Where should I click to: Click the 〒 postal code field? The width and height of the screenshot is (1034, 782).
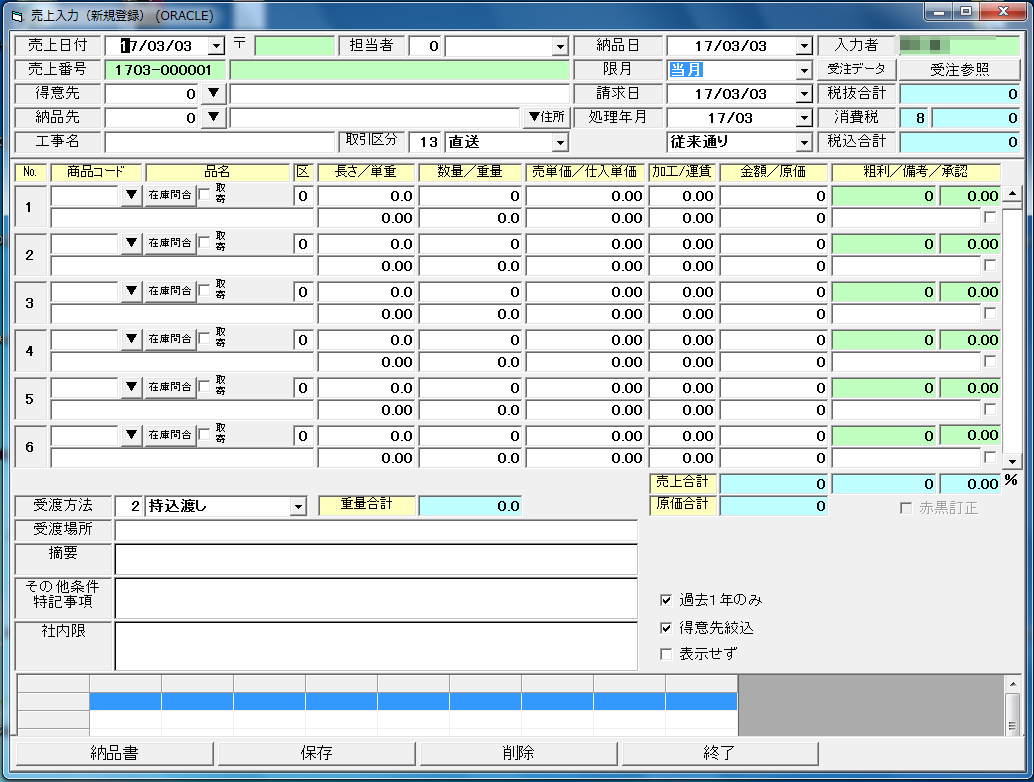[295, 45]
